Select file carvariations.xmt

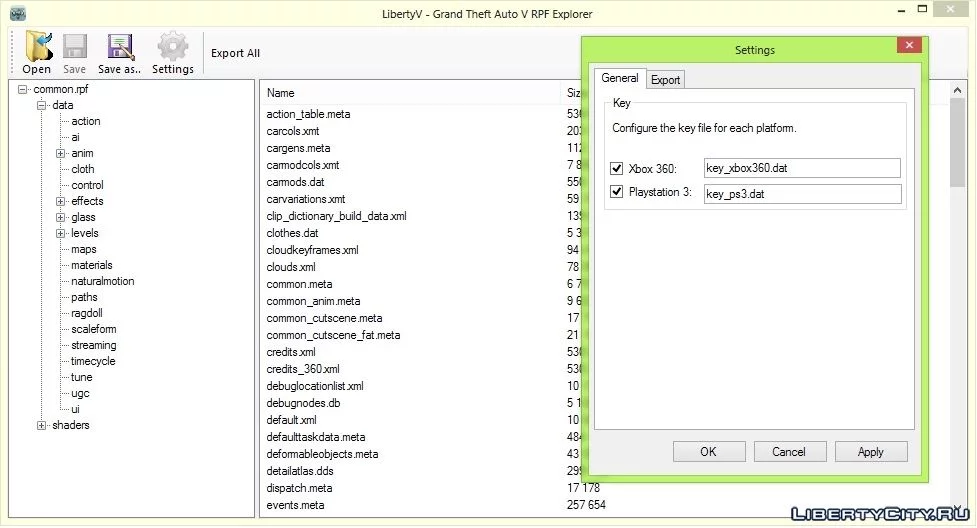coord(306,199)
